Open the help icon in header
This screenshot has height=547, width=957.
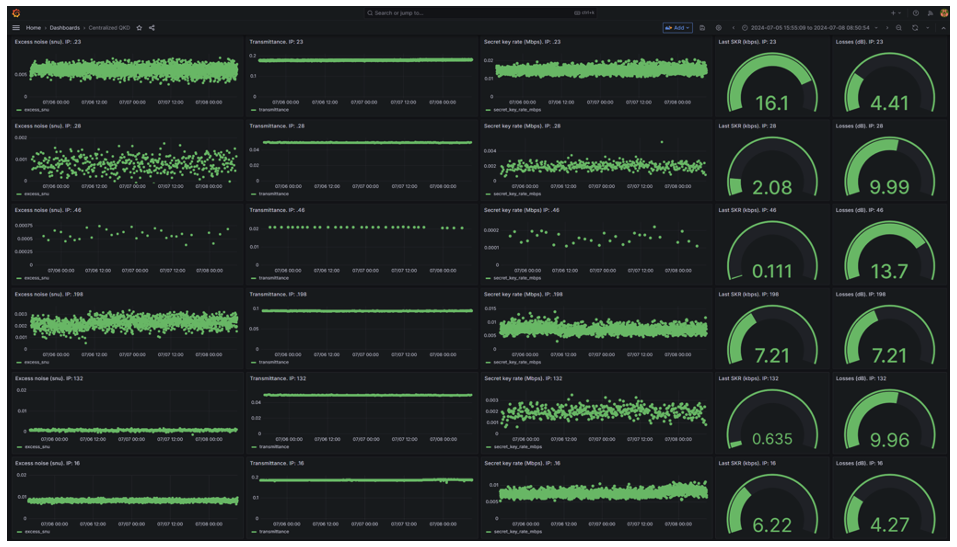coord(915,13)
